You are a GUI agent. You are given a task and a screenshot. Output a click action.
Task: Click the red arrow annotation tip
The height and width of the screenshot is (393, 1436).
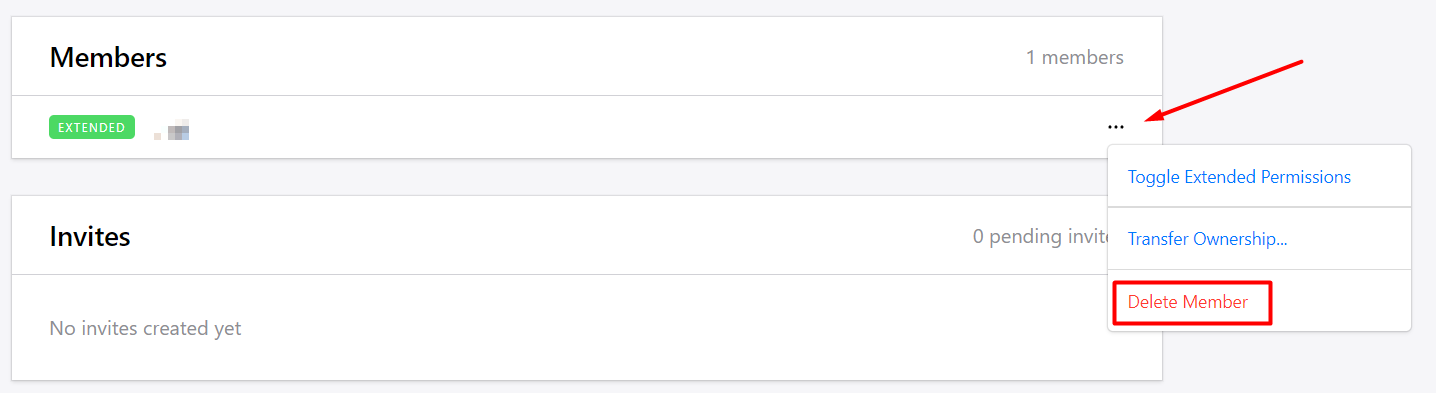point(1147,120)
